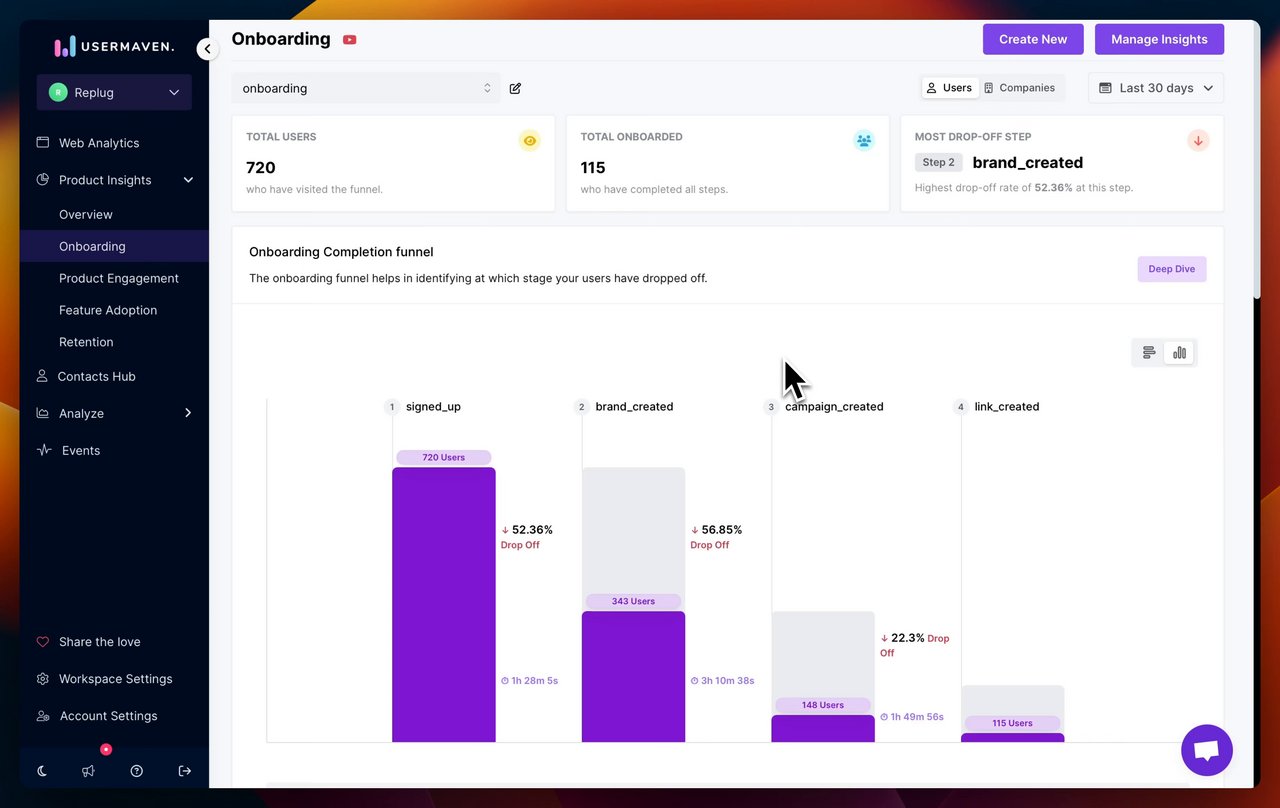This screenshot has width=1280, height=808.
Task: Toggle dark mode moon icon
Action: [x=42, y=771]
